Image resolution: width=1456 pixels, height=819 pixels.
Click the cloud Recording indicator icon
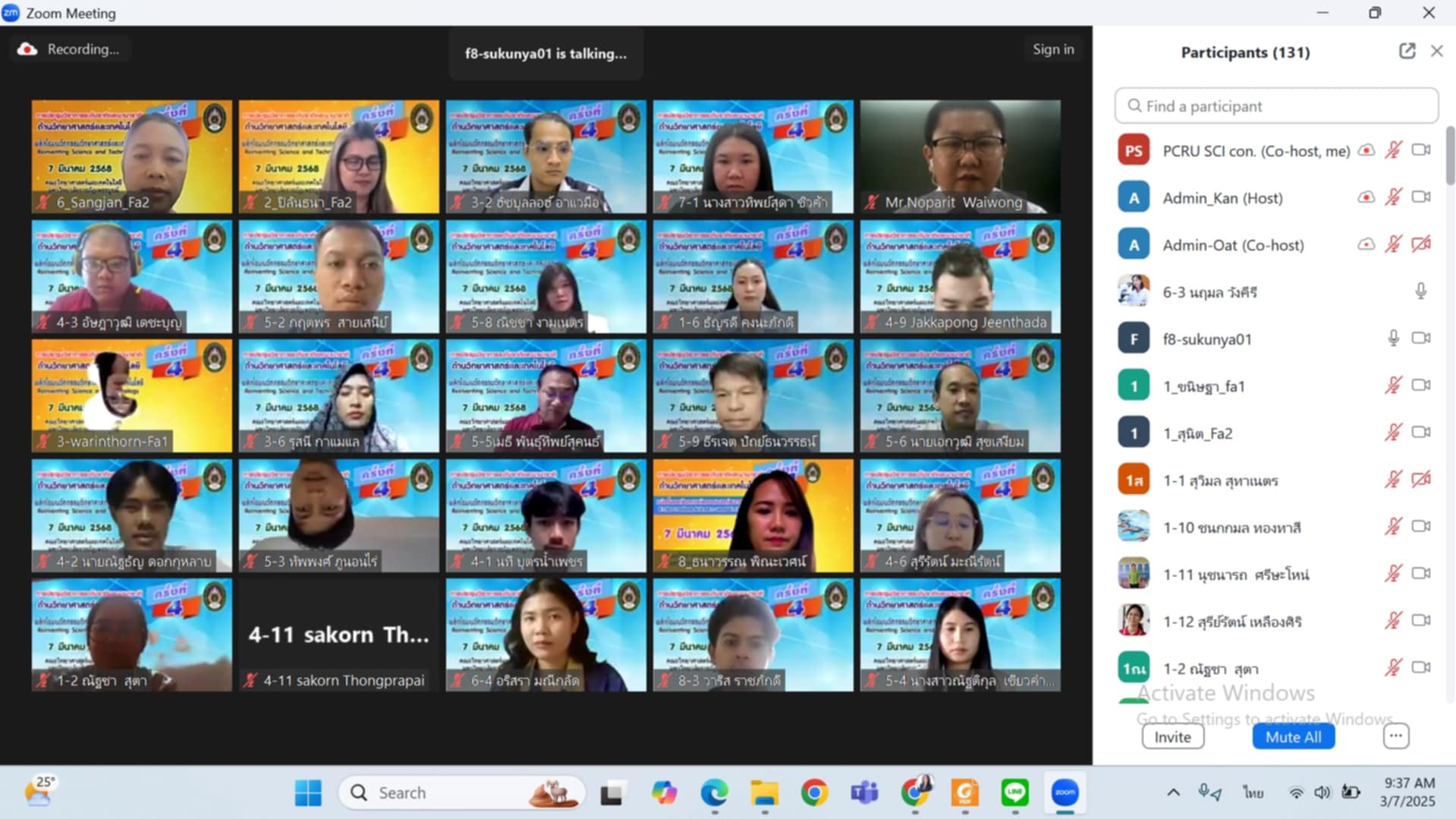click(27, 49)
